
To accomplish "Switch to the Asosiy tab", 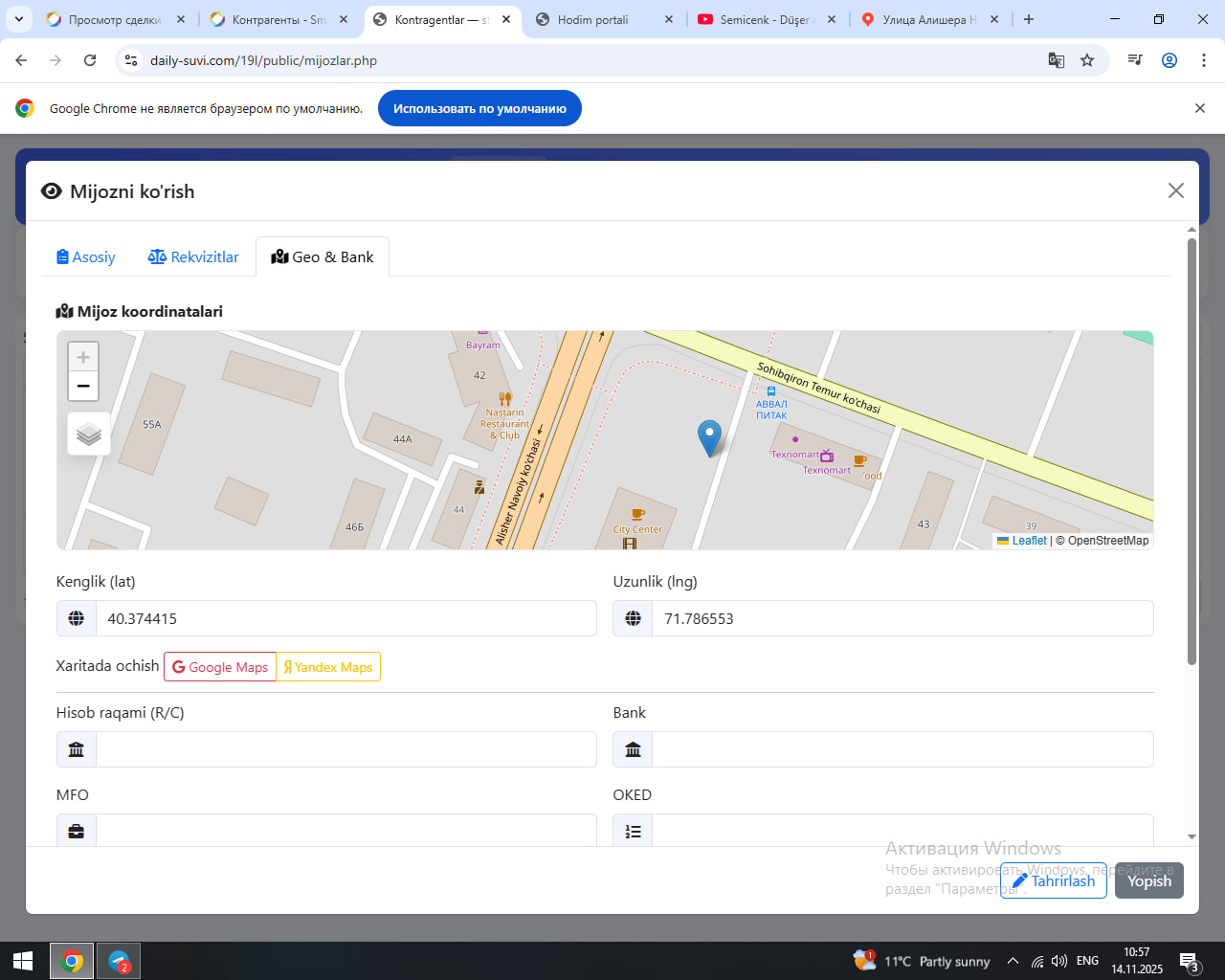I will coord(86,256).
